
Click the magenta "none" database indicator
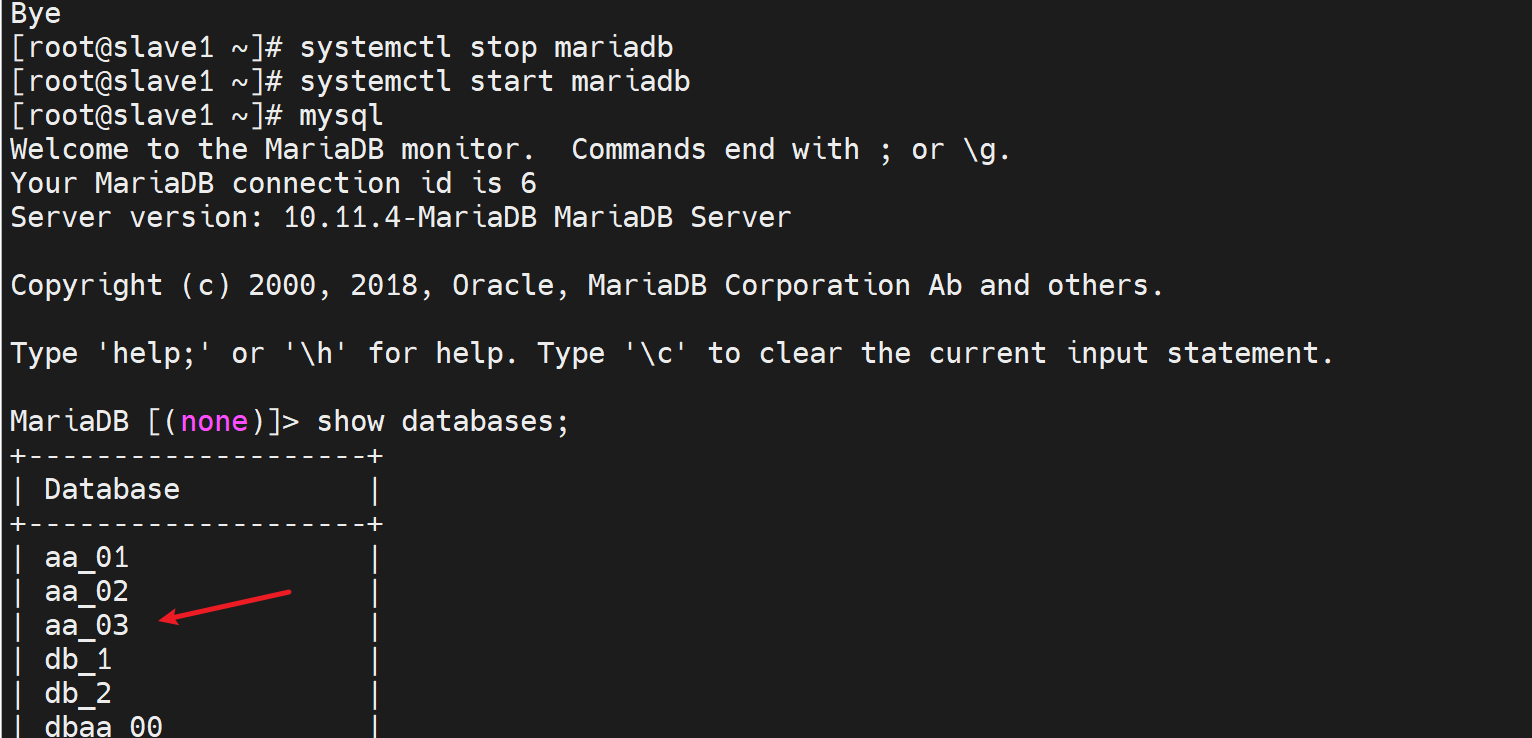pos(214,422)
